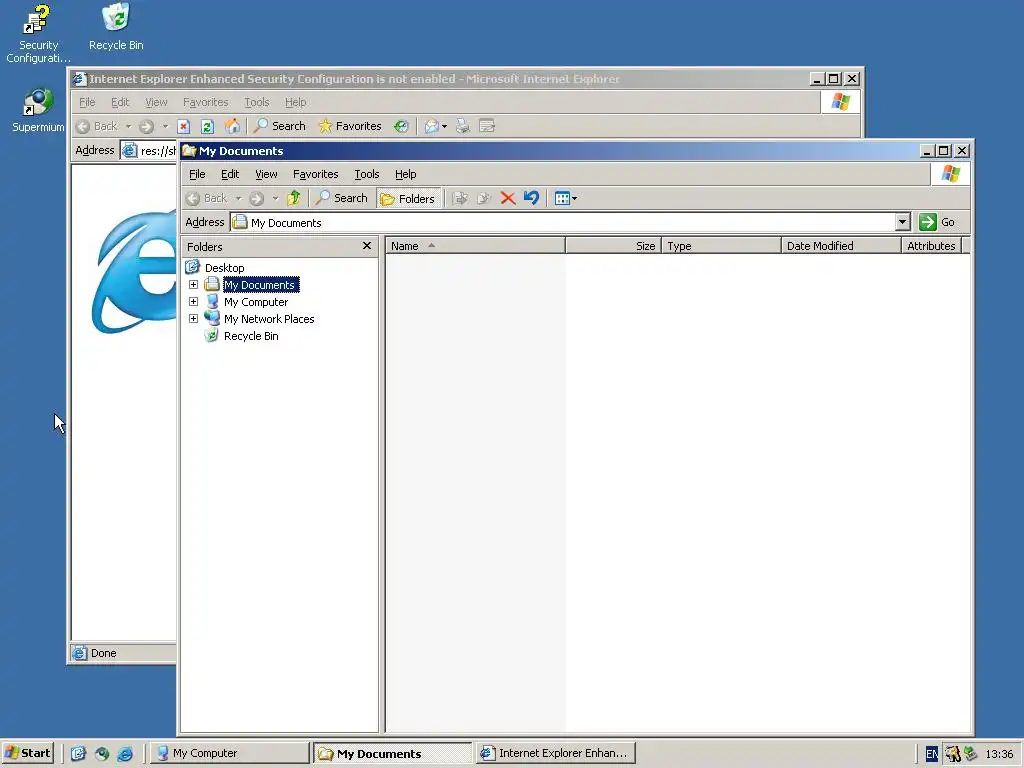This screenshot has height=768, width=1024.
Task: Click the Home icon in Internet Explorer toolbar
Action: click(x=232, y=126)
